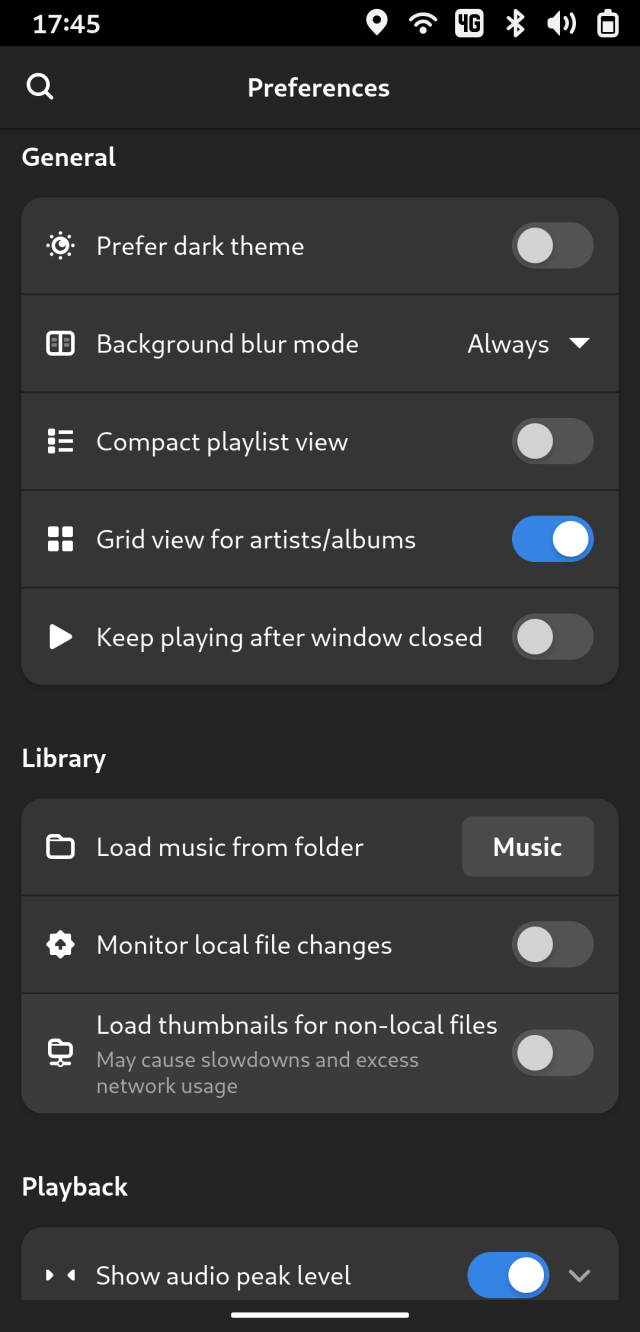Tap the Bluetooth icon in status bar
The image size is (640, 1332).
(x=515, y=23)
